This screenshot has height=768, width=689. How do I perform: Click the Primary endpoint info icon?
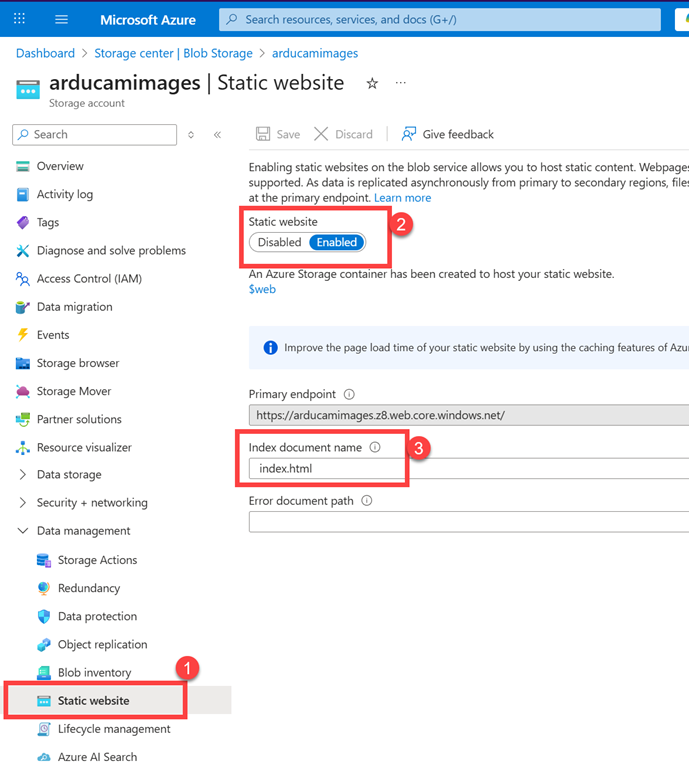(x=349, y=394)
